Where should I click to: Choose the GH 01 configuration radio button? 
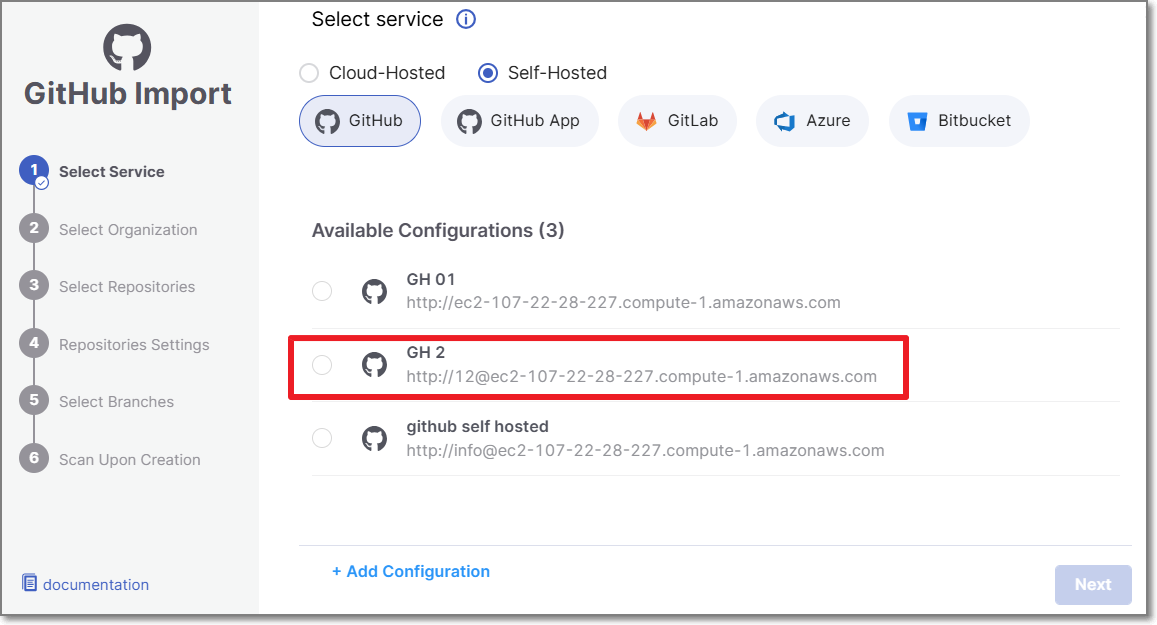pyautogui.click(x=322, y=291)
